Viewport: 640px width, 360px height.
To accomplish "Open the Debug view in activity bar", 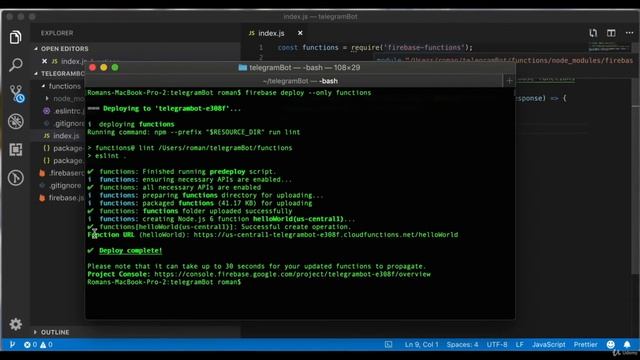I will click(x=16, y=121).
